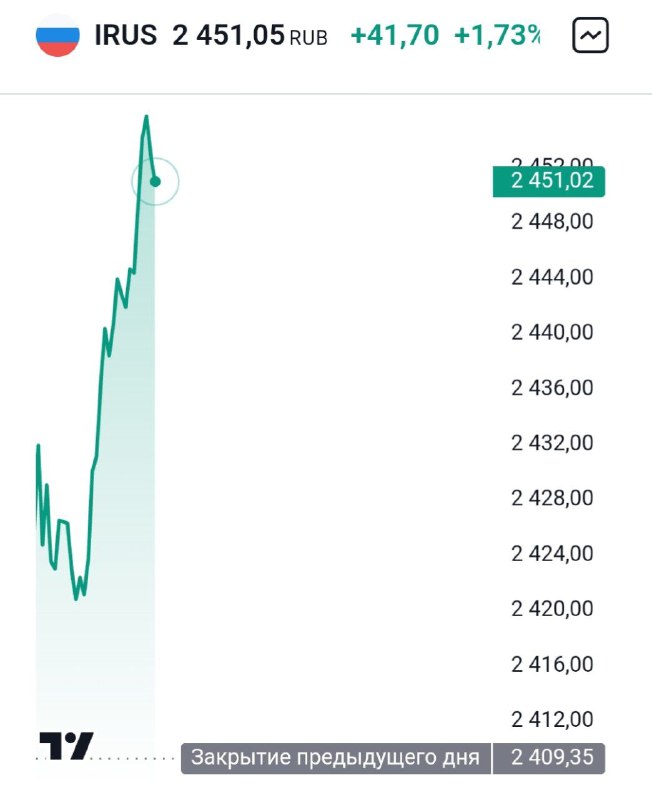Click the TradingView logo
Viewport: 652px width, 800px height.
tap(66, 746)
